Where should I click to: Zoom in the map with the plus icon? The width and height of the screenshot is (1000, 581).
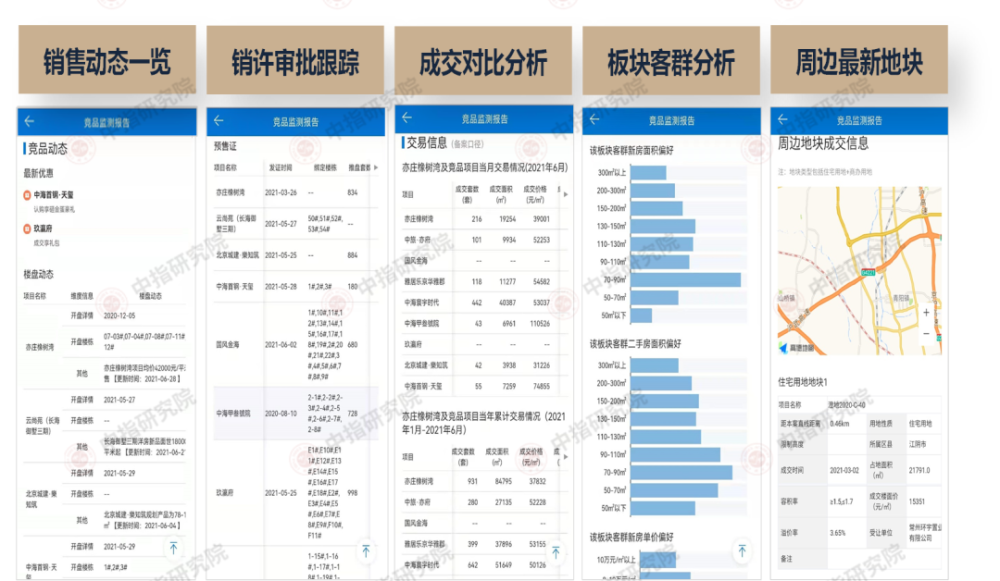926,313
